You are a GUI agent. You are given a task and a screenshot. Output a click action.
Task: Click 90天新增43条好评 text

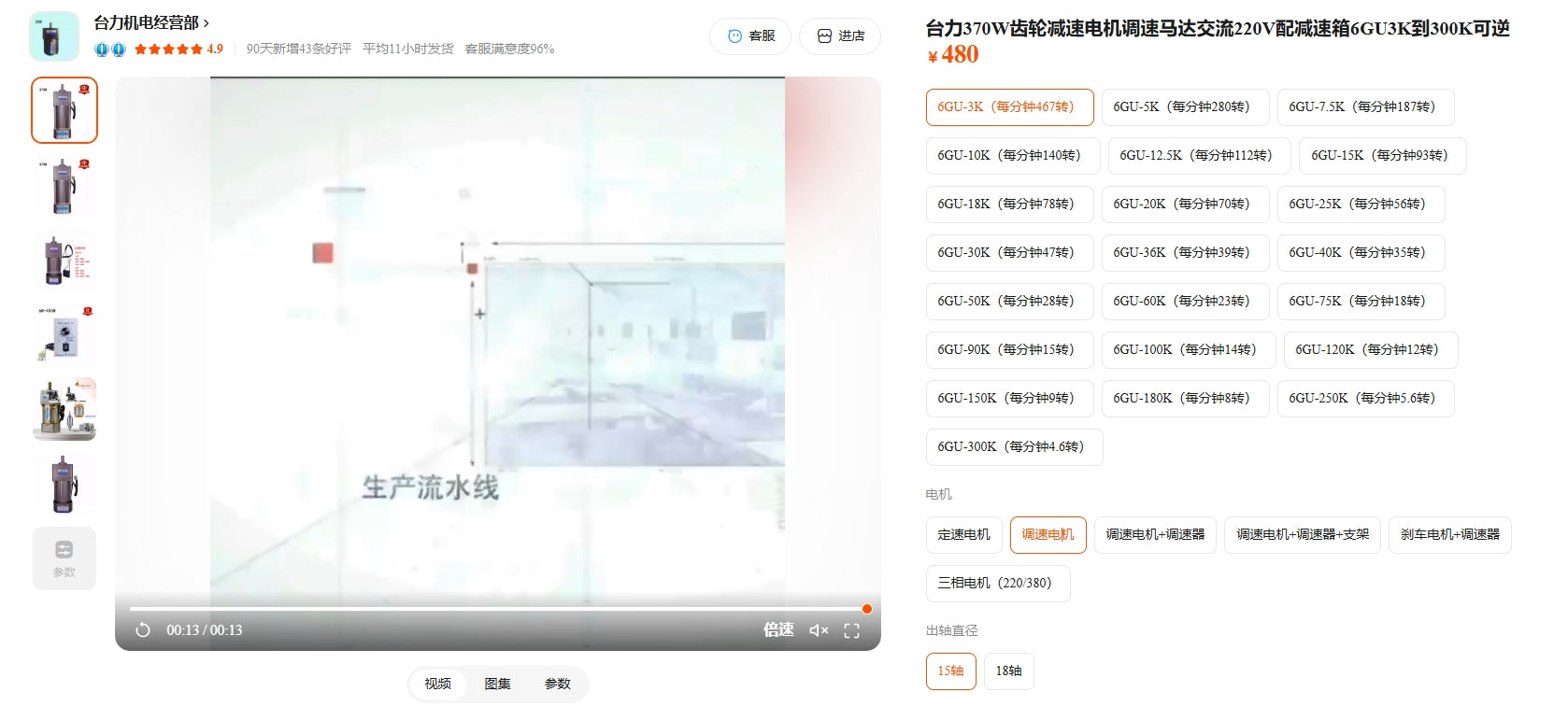[299, 49]
